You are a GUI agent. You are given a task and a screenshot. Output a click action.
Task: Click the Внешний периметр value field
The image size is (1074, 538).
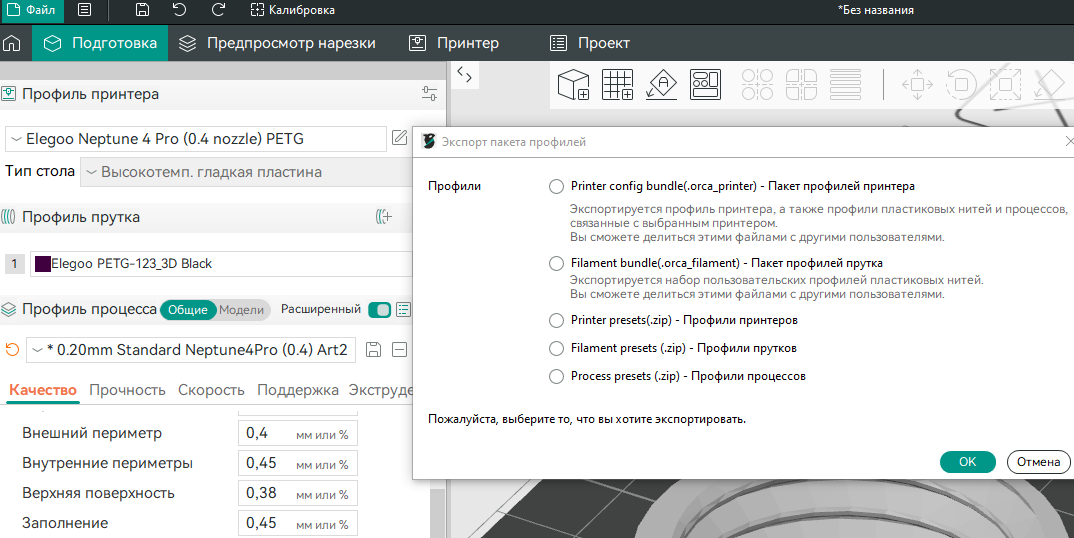(x=297, y=433)
